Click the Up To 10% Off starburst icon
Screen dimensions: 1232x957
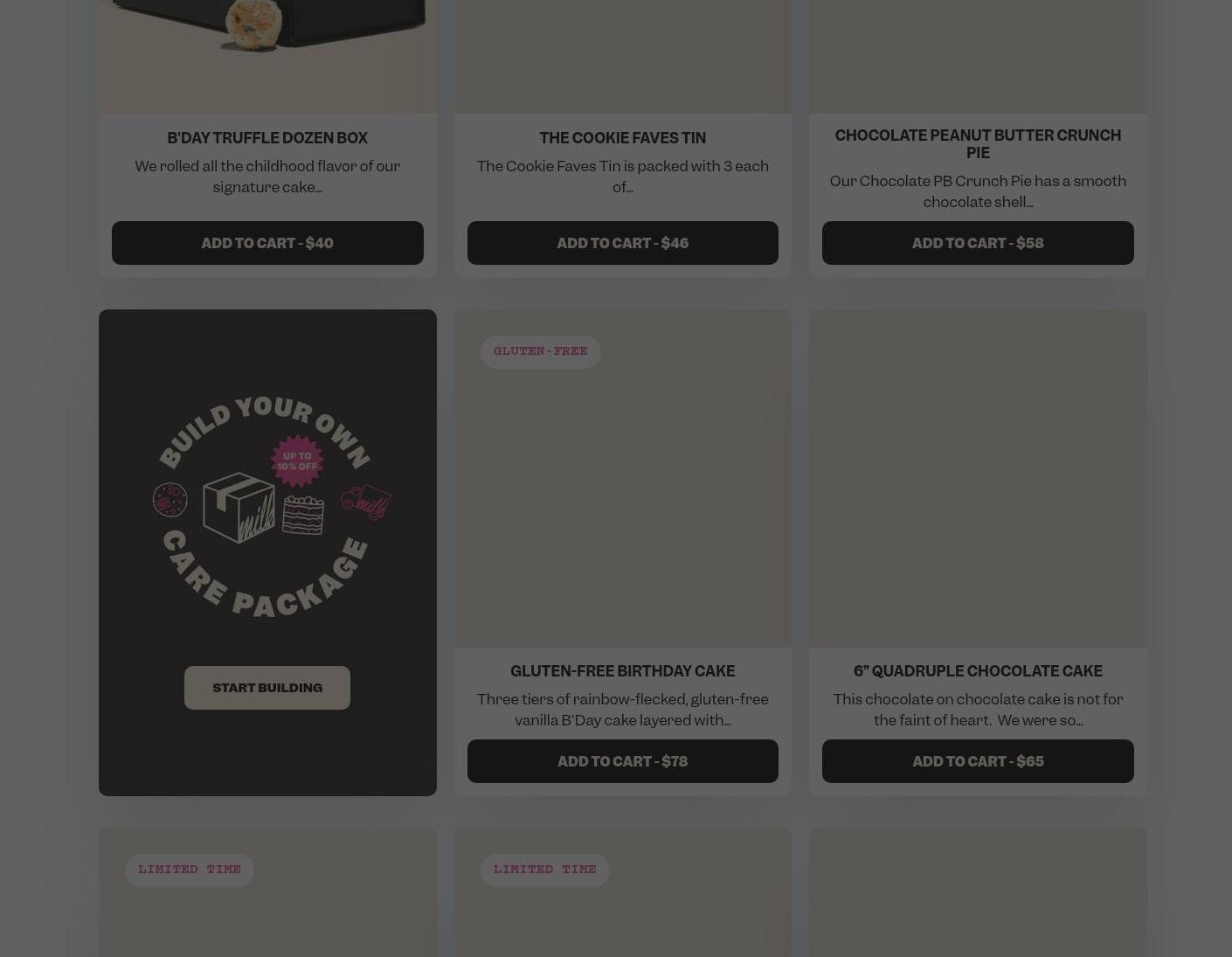(297, 461)
